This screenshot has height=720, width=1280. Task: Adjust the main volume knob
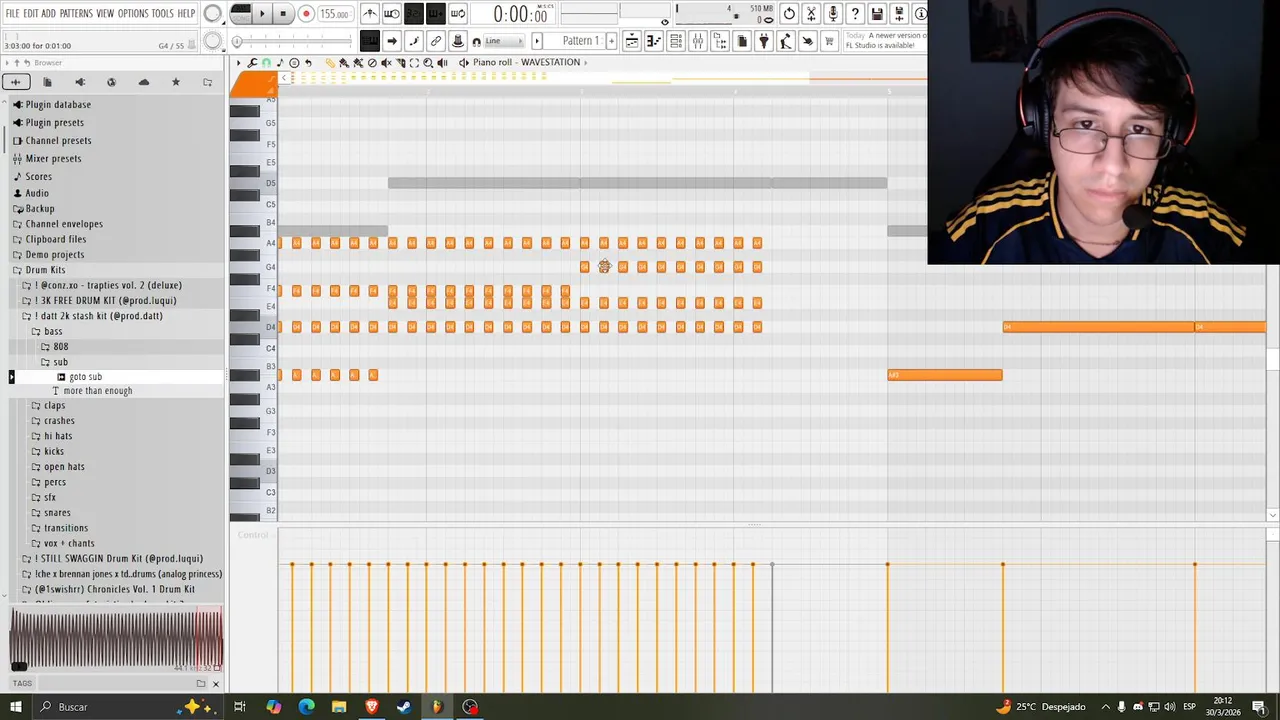point(213,14)
